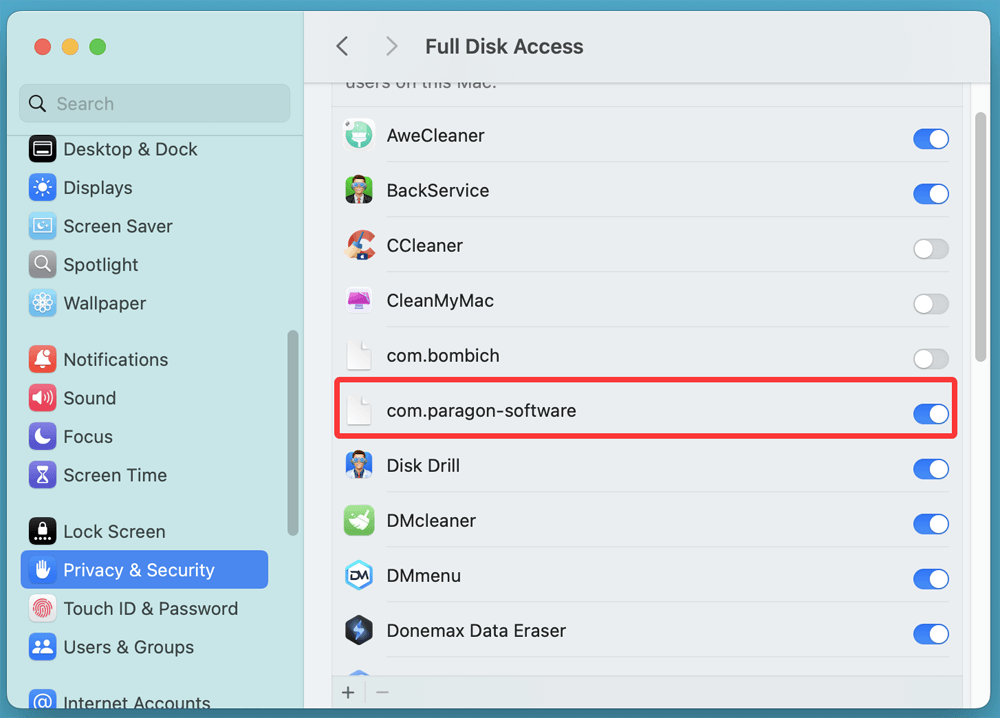Click the plus button to add an app
Screen dimensions: 1000x718
[348, 691]
